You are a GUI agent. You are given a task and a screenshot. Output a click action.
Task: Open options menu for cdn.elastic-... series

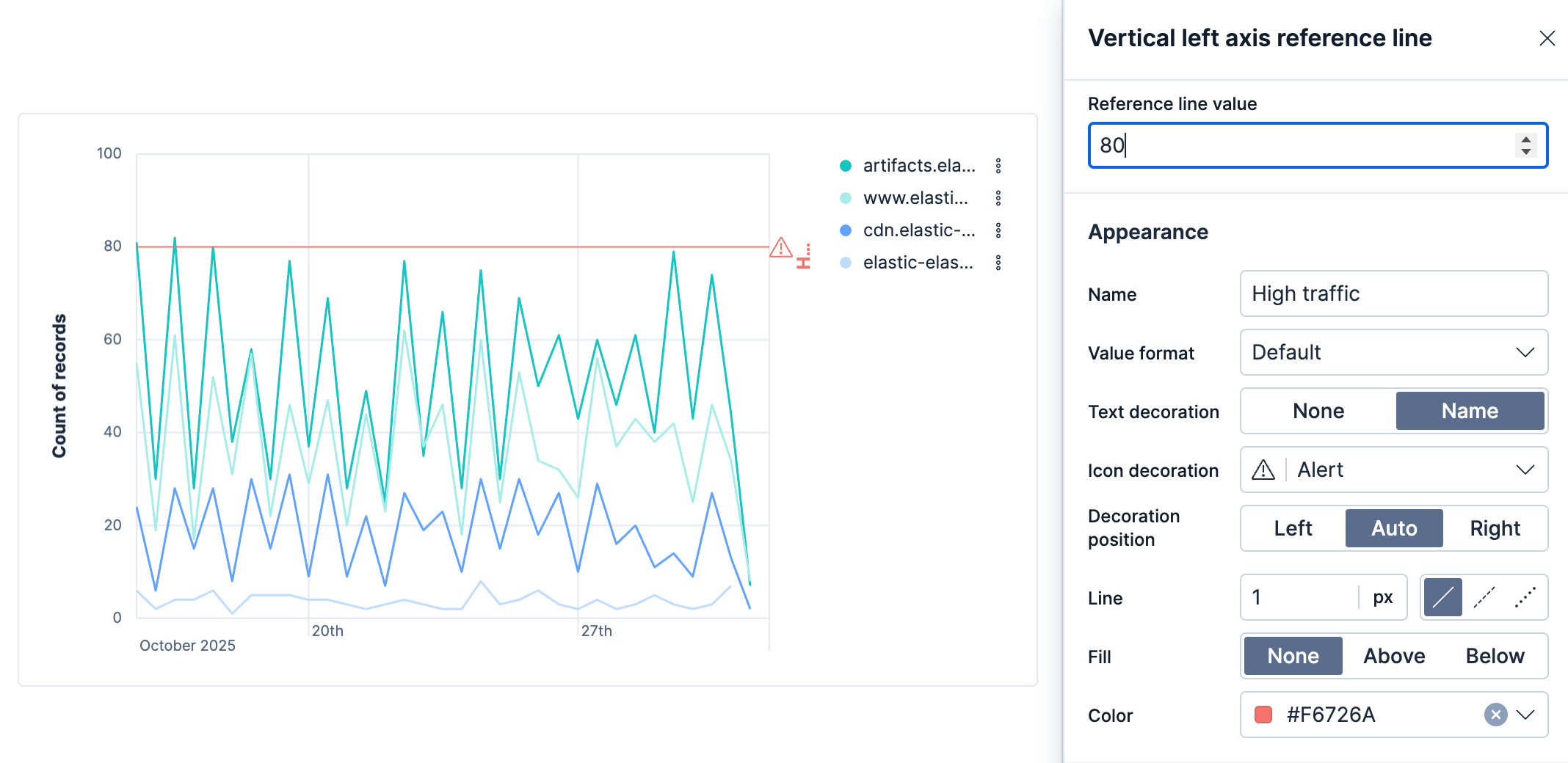click(998, 230)
